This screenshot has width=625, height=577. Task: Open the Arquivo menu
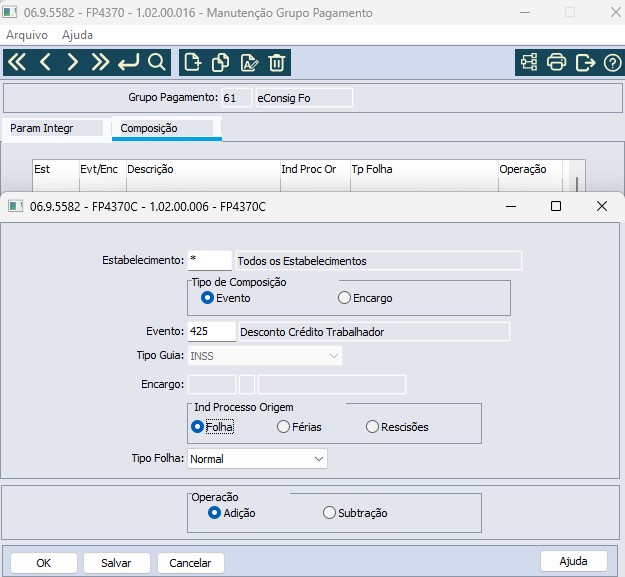[x=27, y=35]
